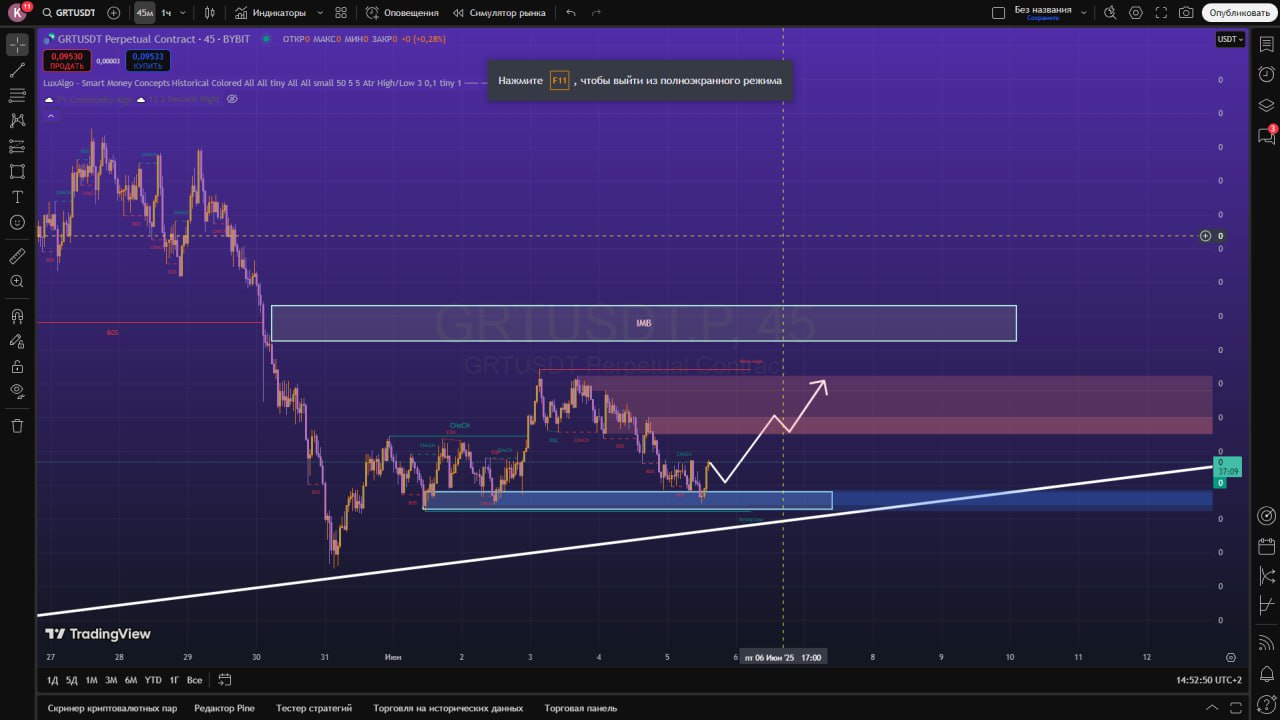Open quick search in the top bar
1280x720 pixels.
pyautogui.click(x=1110, y=13)
